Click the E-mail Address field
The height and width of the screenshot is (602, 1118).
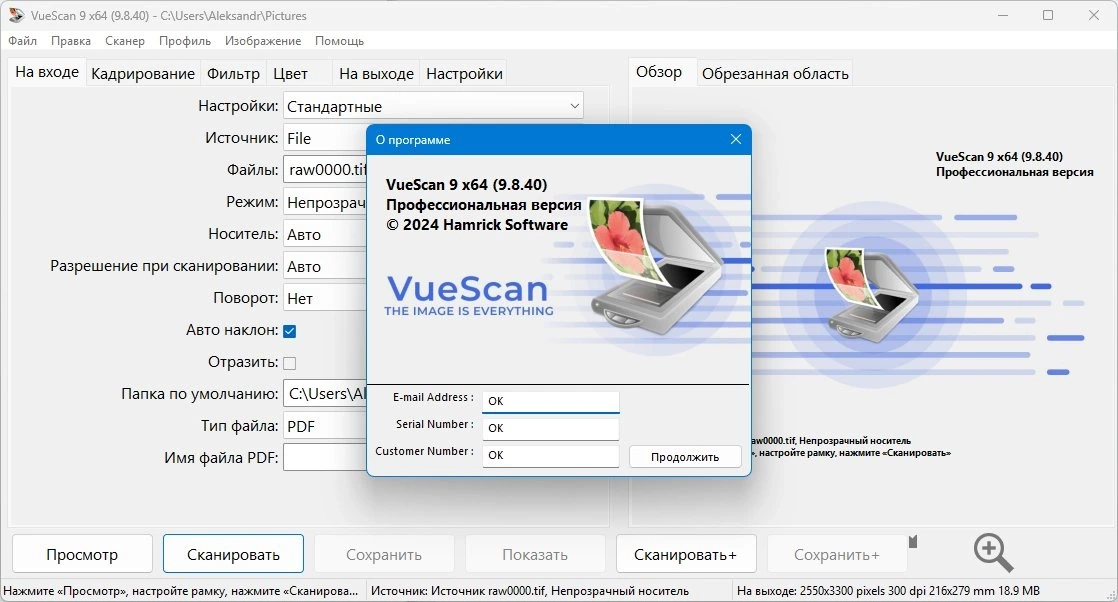[x=550, y=401]
